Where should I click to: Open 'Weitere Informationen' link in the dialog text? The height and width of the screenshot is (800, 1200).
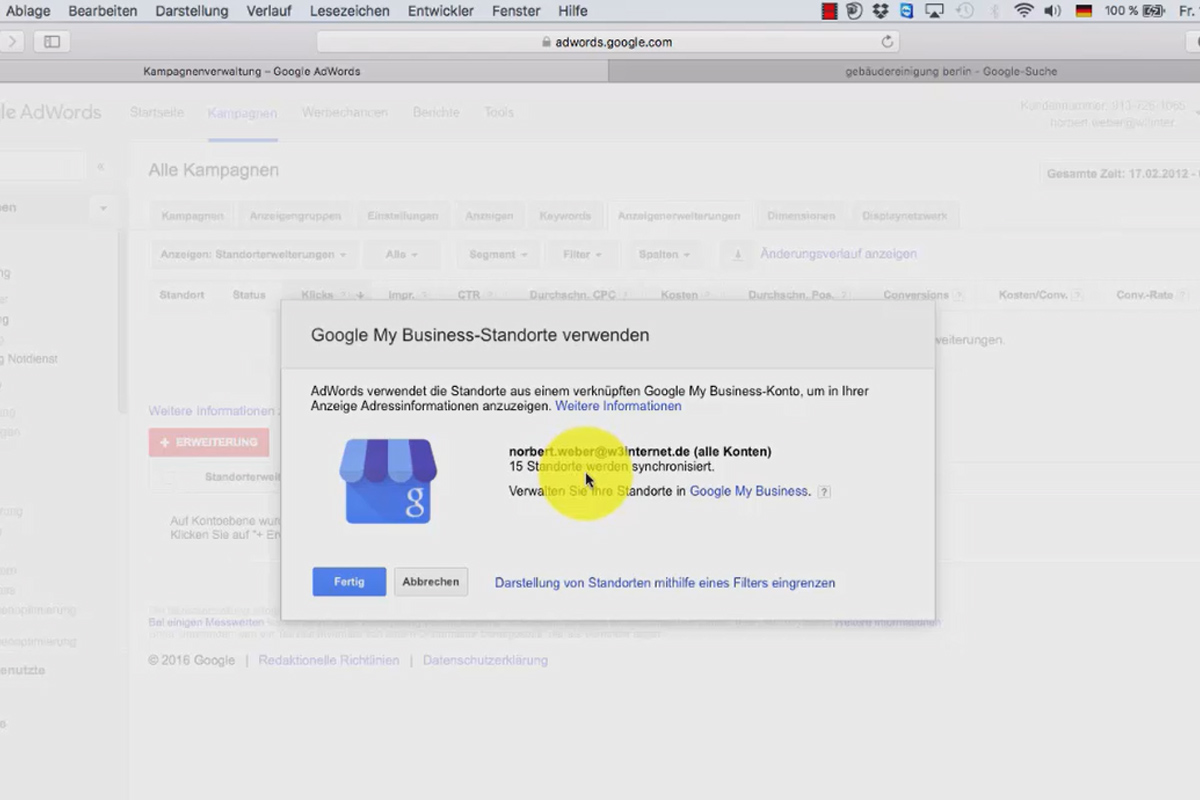[x=618, y=406]
